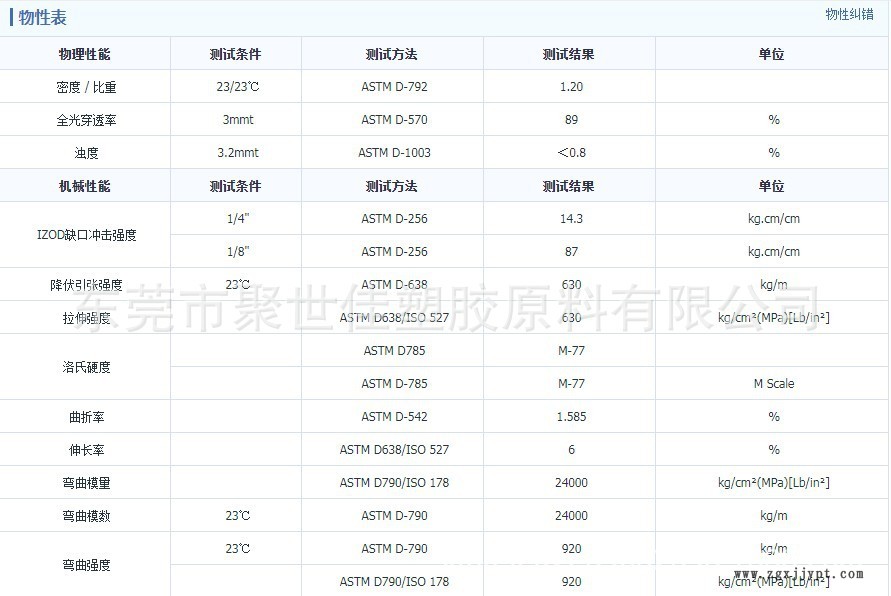This screenshot has height=596, width=891.
Task: Click the 伸长率 row label
Action: coord(85,449)
